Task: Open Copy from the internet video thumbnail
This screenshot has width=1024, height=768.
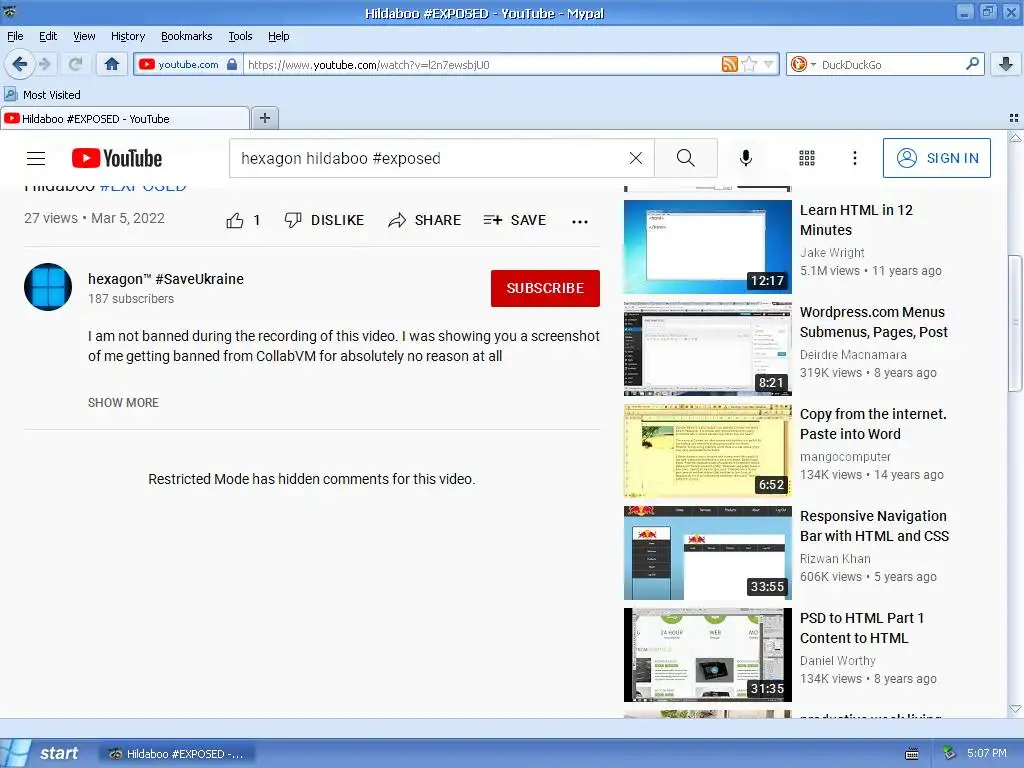Action: [x=708, y=451]
